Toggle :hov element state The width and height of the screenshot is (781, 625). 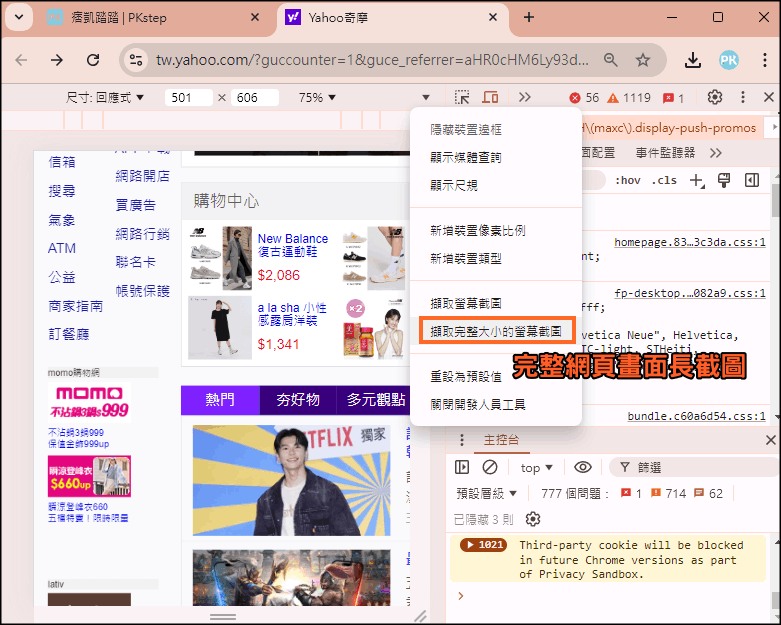click(x=628, y=180)
